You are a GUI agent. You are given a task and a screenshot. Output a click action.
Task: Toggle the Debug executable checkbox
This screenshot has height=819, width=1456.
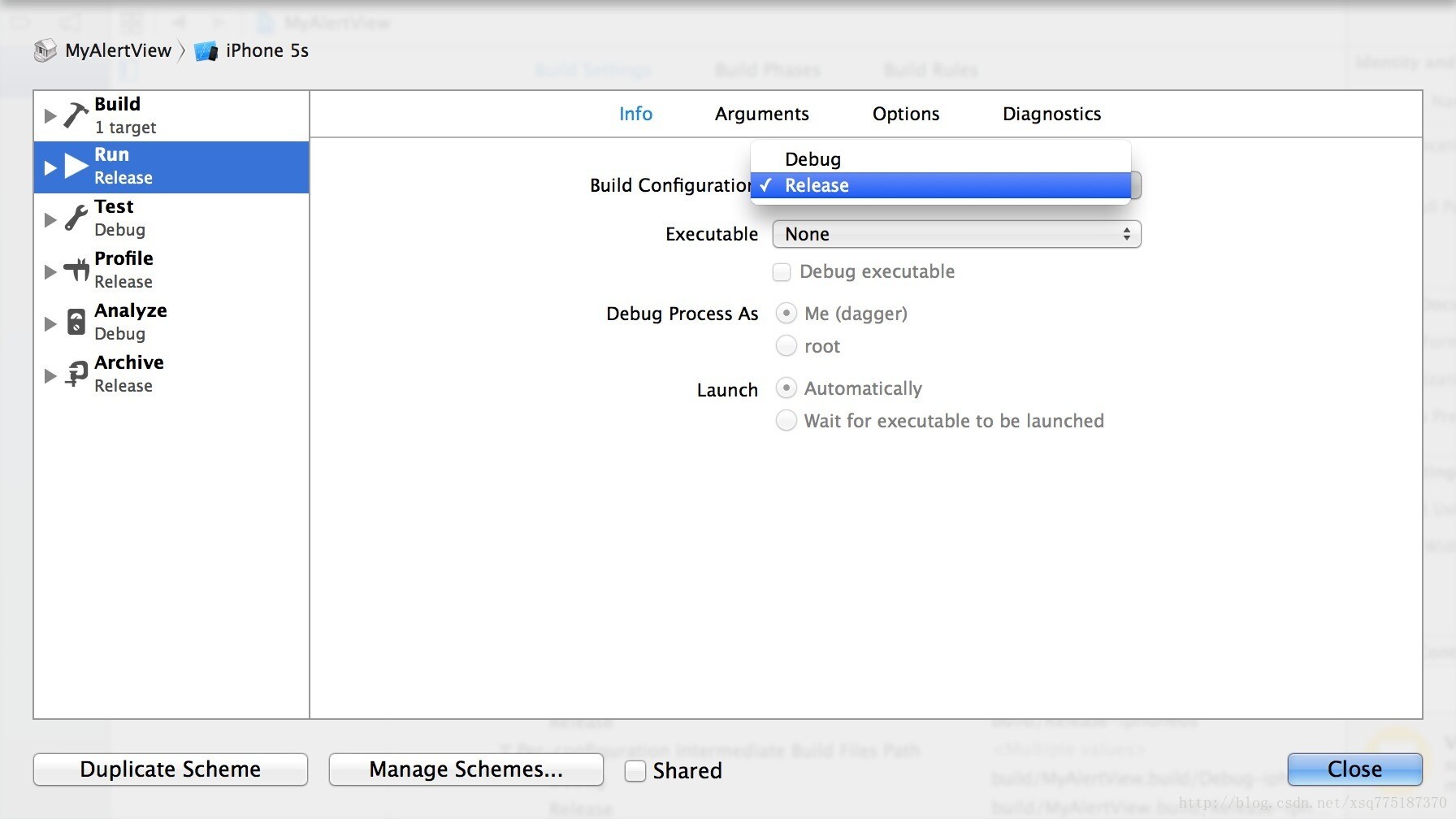[782, 272]
